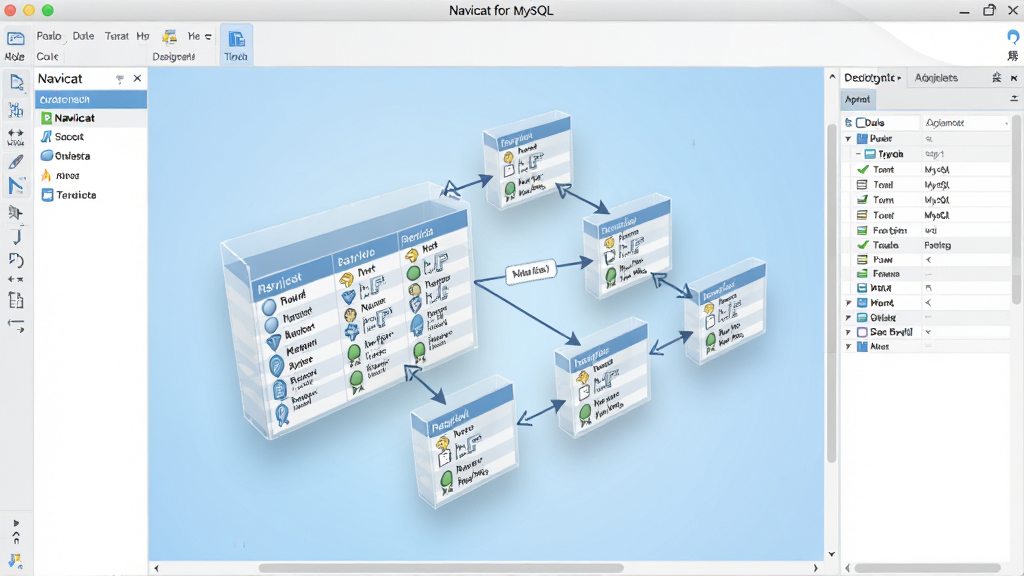This screenshot has width=1024, height=576.
Task: Click the swap arrows icon in the left toolbar
Action: [x=16, y=325]
